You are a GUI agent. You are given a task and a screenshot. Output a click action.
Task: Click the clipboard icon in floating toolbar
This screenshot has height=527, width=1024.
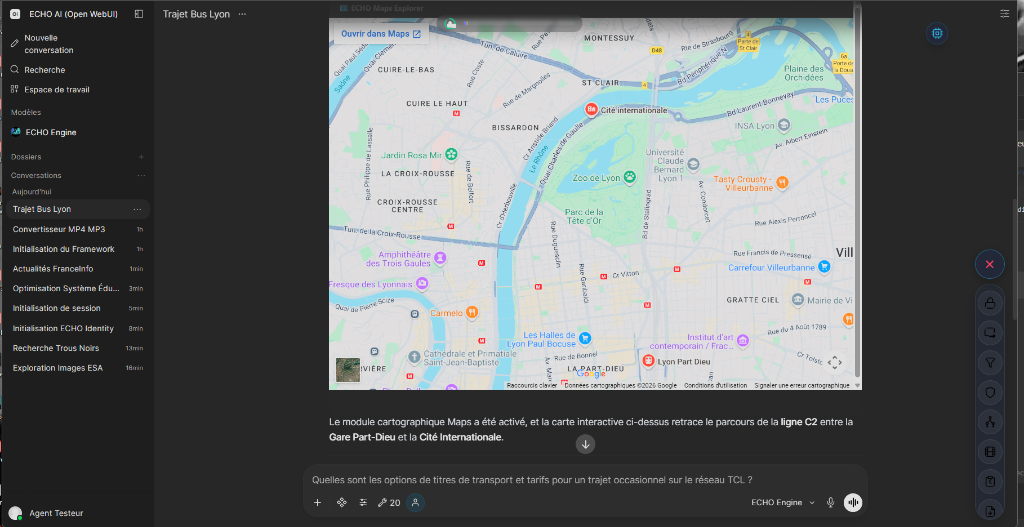click(x=989, y=482)
